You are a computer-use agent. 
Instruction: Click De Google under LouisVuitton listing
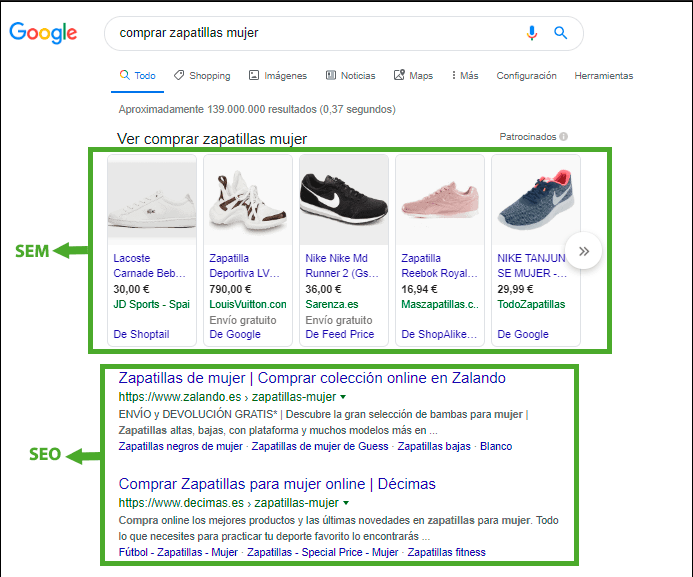click(235, 334)
